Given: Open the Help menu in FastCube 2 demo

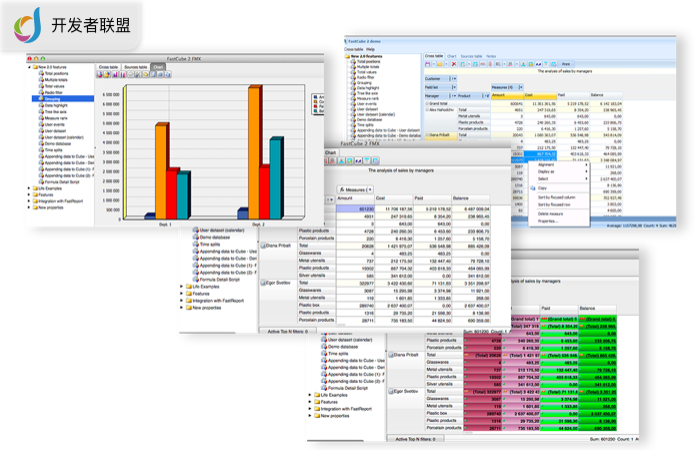Looking at the screenshot, I should click(x=371, y=48).
